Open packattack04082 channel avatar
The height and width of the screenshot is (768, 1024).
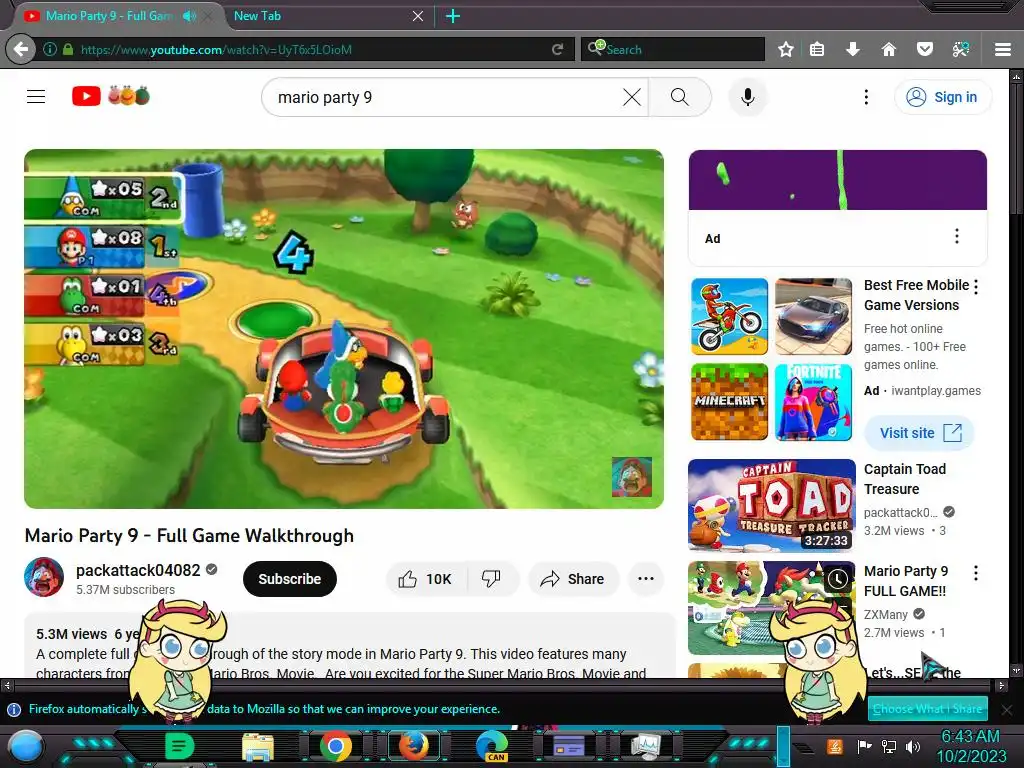coord(44,577)
